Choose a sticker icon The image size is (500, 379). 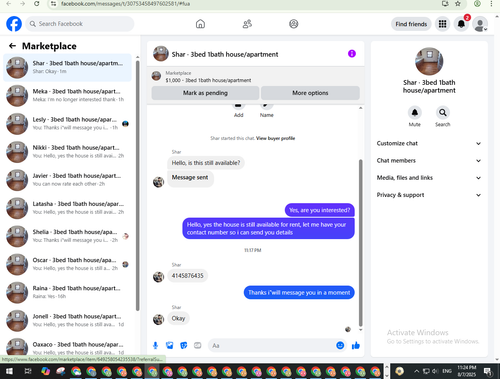pos(184,345)
